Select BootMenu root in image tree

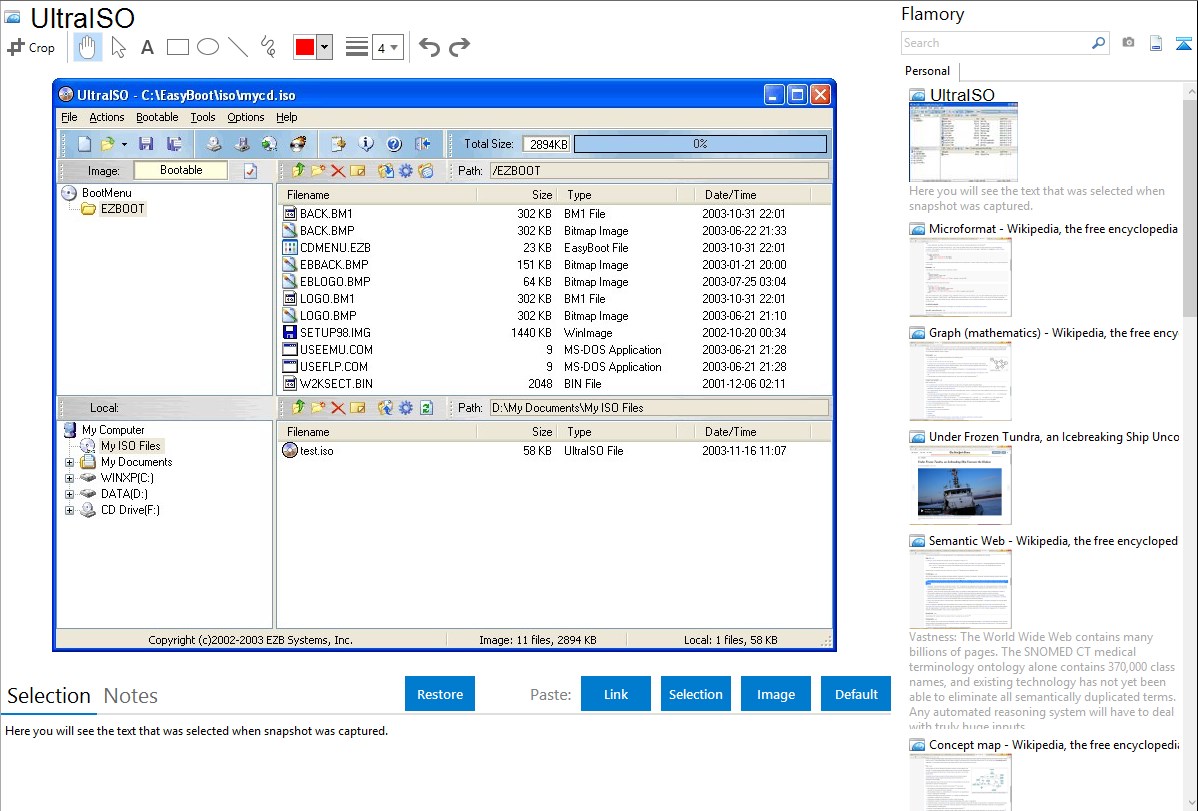pyautogui.click(x=106, y=193)
